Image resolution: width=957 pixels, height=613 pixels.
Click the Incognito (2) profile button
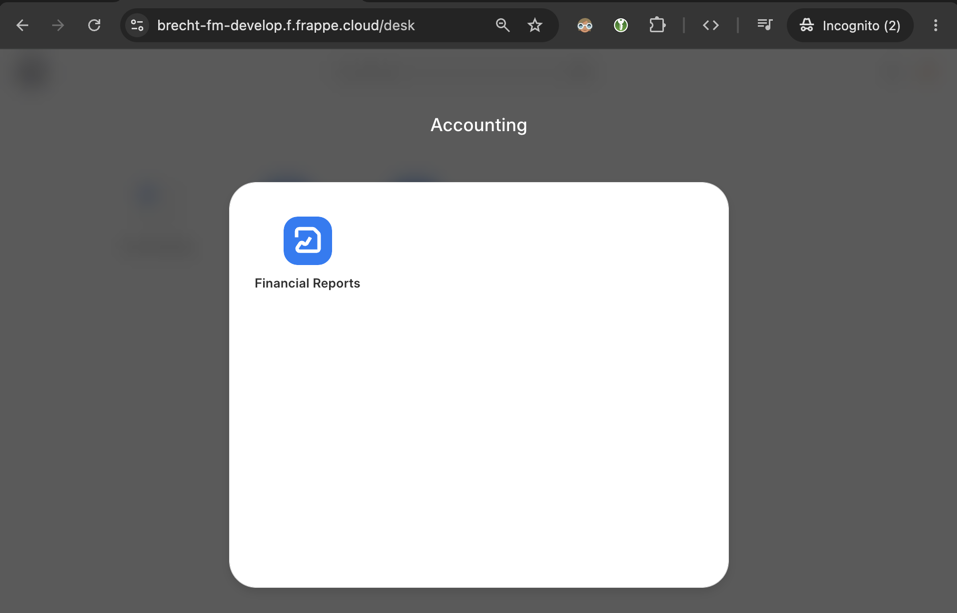coord(850,25)
